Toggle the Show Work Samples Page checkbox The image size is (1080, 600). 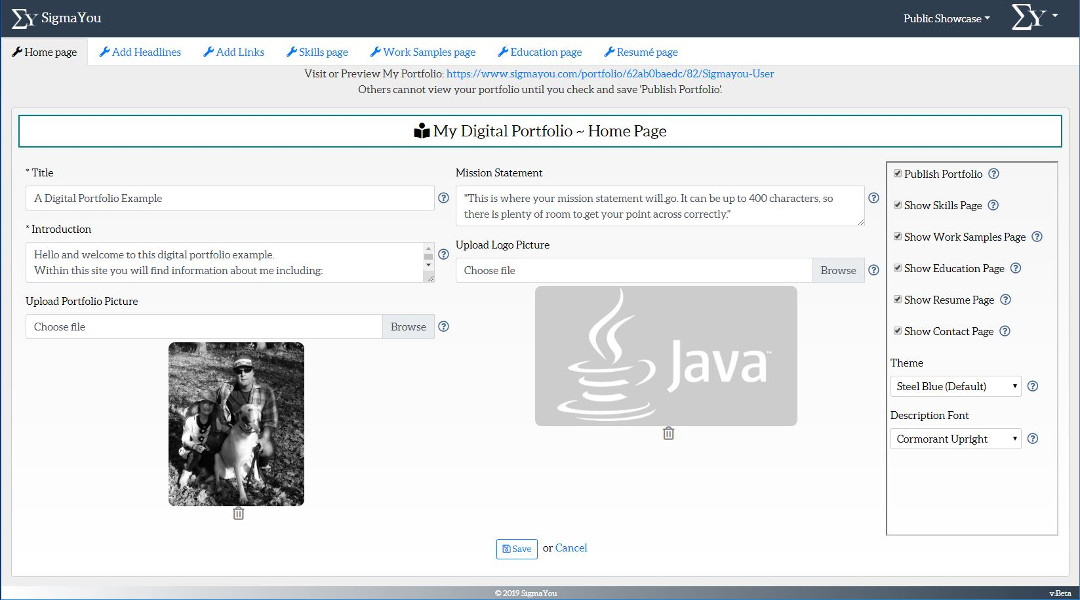(897, 236)
